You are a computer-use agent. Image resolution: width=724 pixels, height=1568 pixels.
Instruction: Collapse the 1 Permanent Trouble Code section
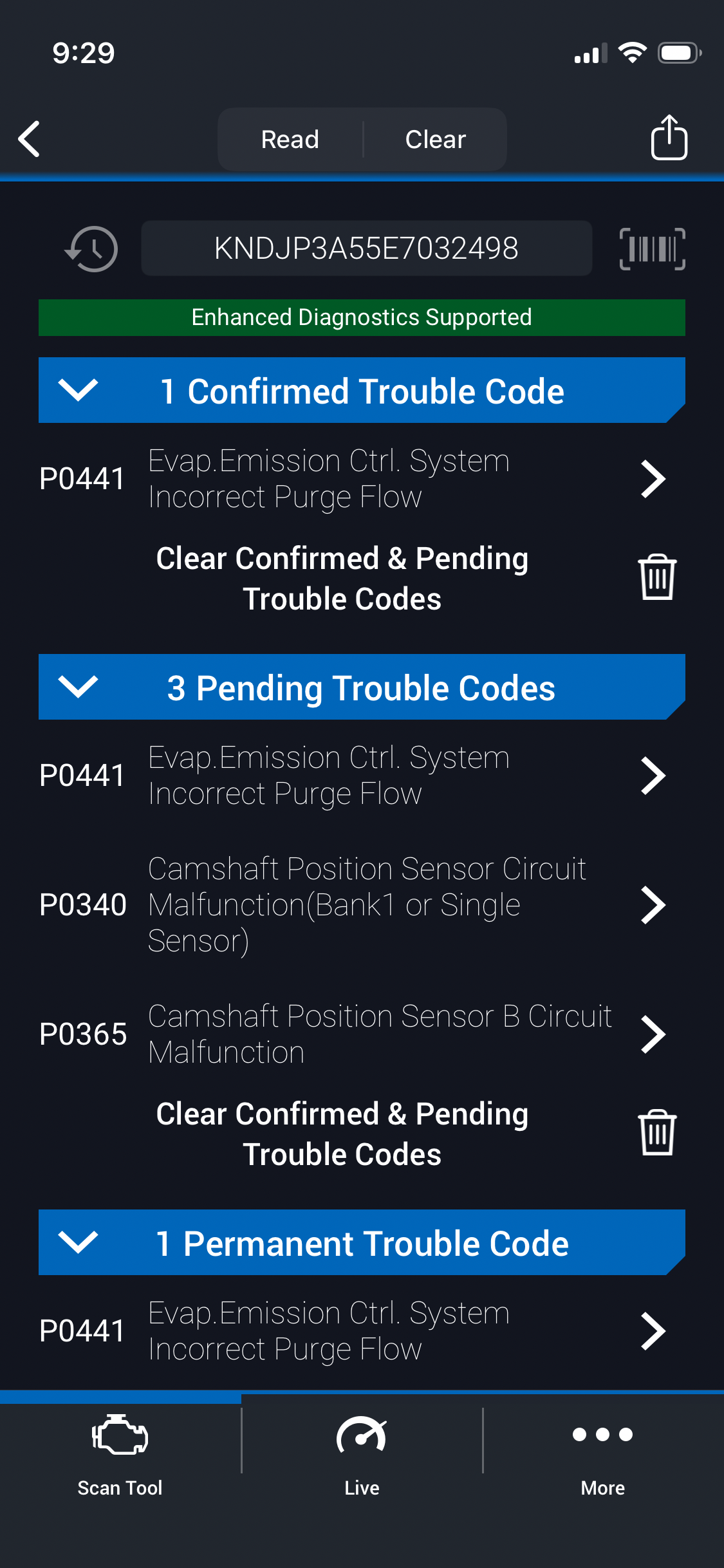point(78,1242)
